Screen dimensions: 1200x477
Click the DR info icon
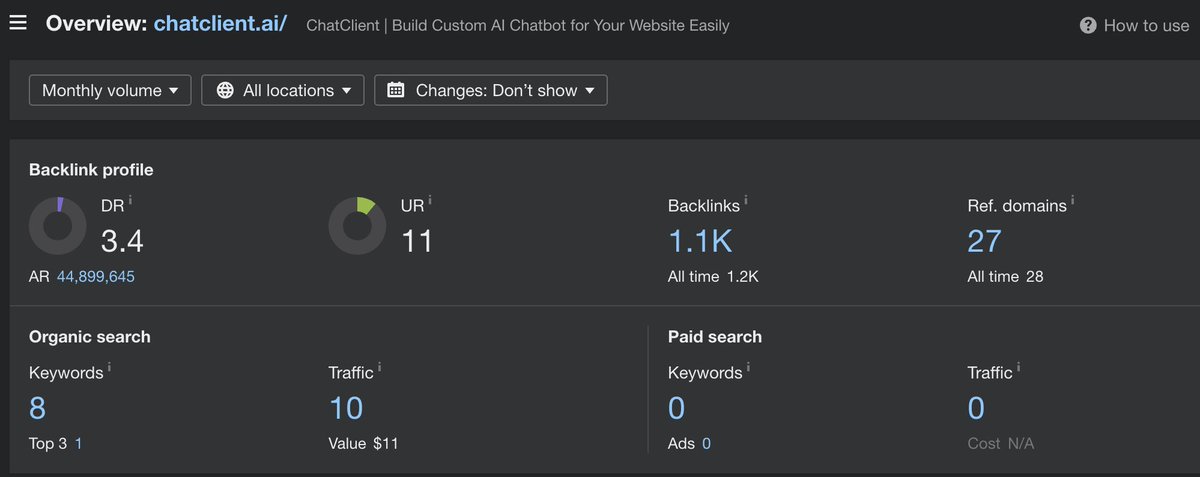pyautogui.click(x=130, y=200)
